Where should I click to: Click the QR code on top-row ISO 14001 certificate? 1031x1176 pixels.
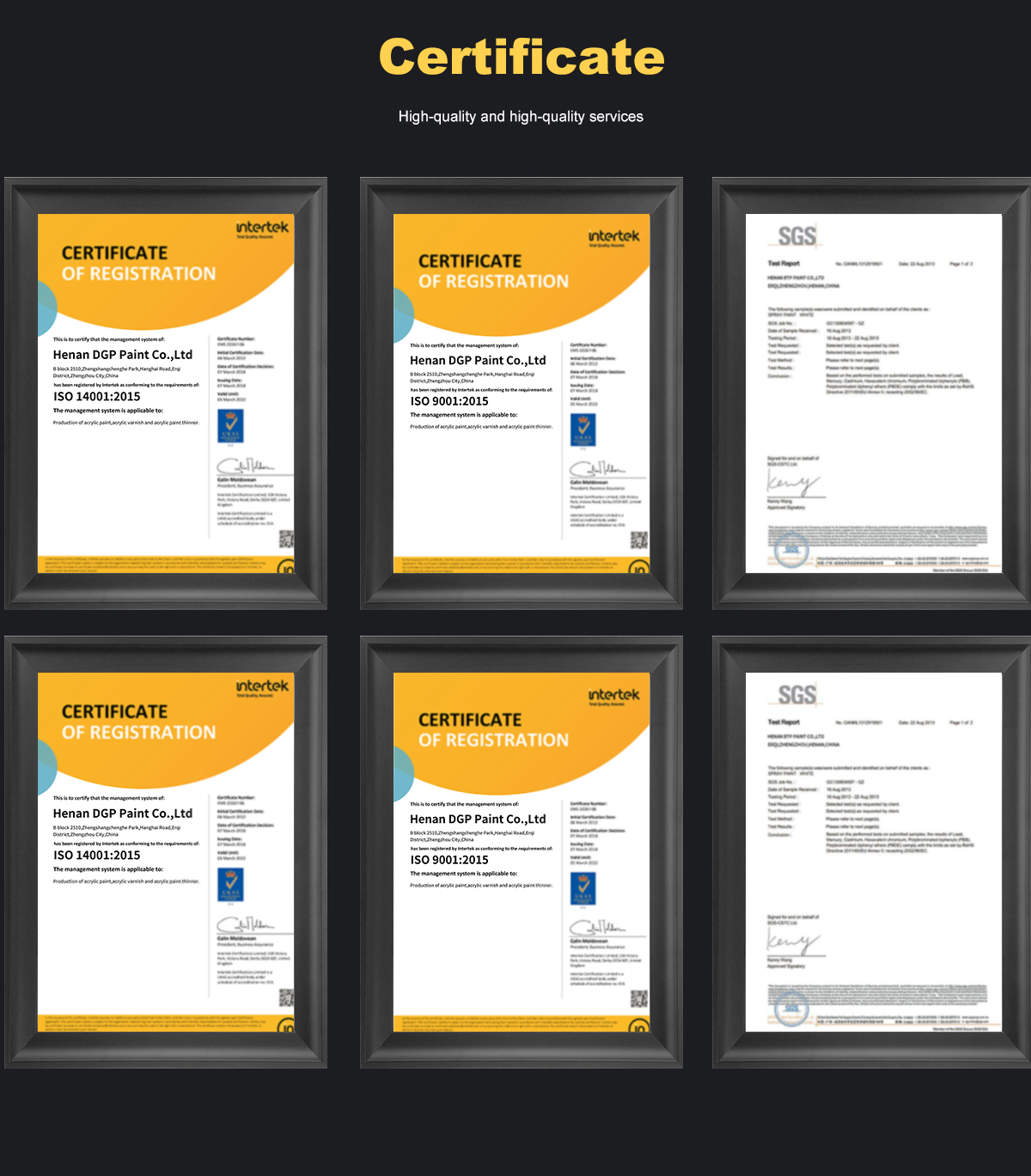pos(286,539)
